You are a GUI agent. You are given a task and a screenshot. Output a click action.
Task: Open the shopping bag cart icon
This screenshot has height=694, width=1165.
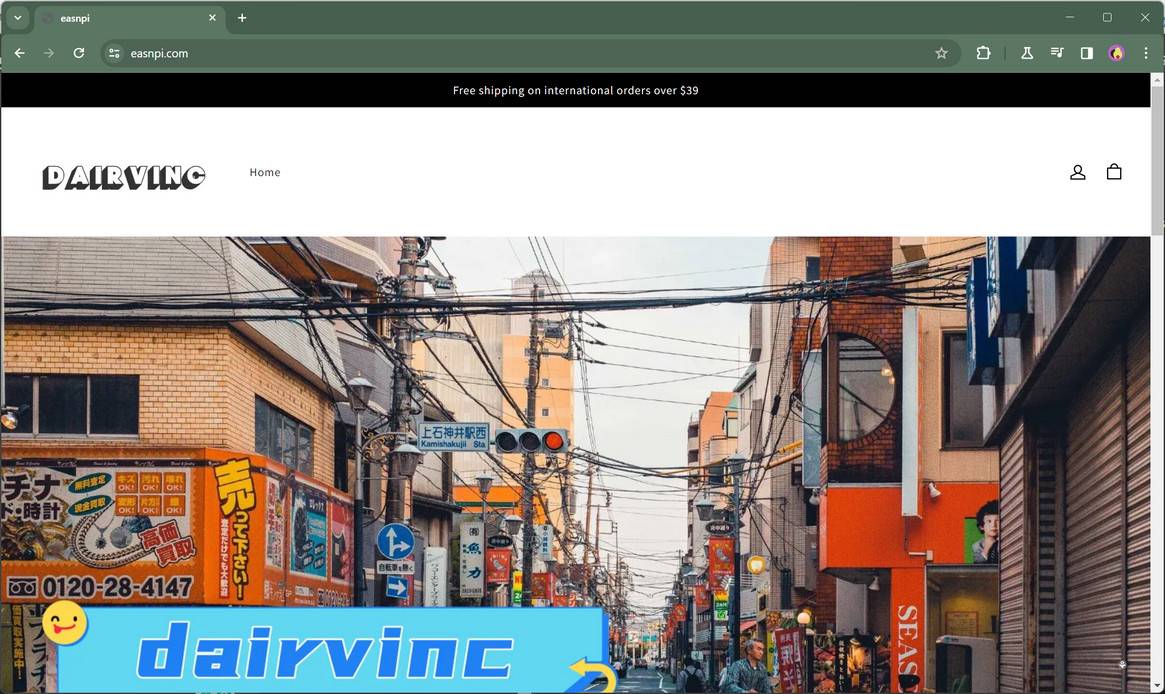click(x=1114, y=171)
